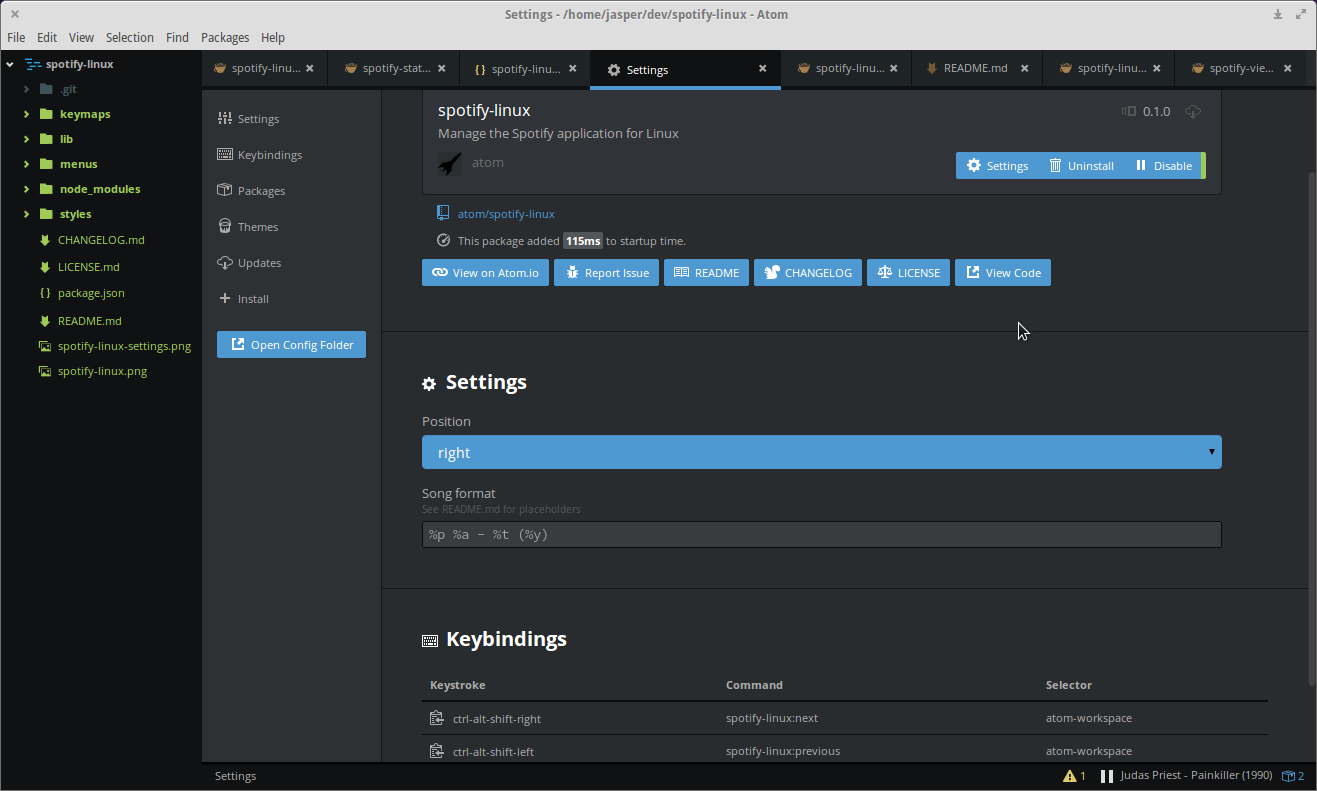
Task: Expand the .git folder
Action: 27,89
